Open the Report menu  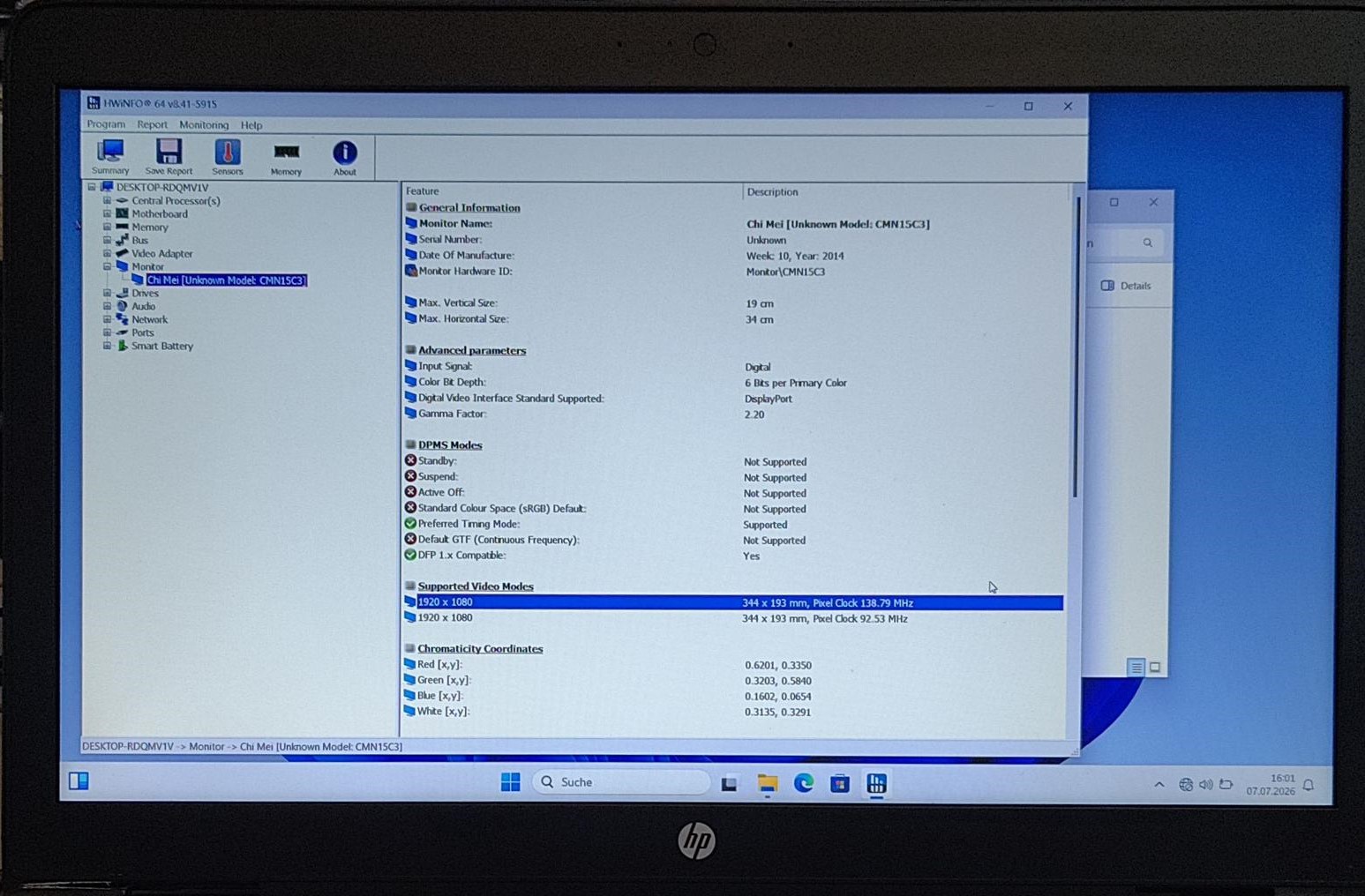tap(152, 124)
